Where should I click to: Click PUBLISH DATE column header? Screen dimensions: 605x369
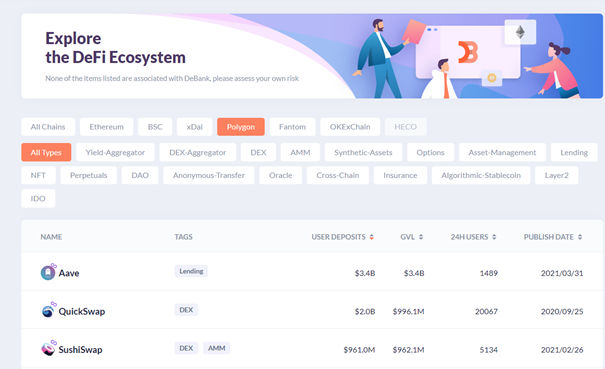549,237
